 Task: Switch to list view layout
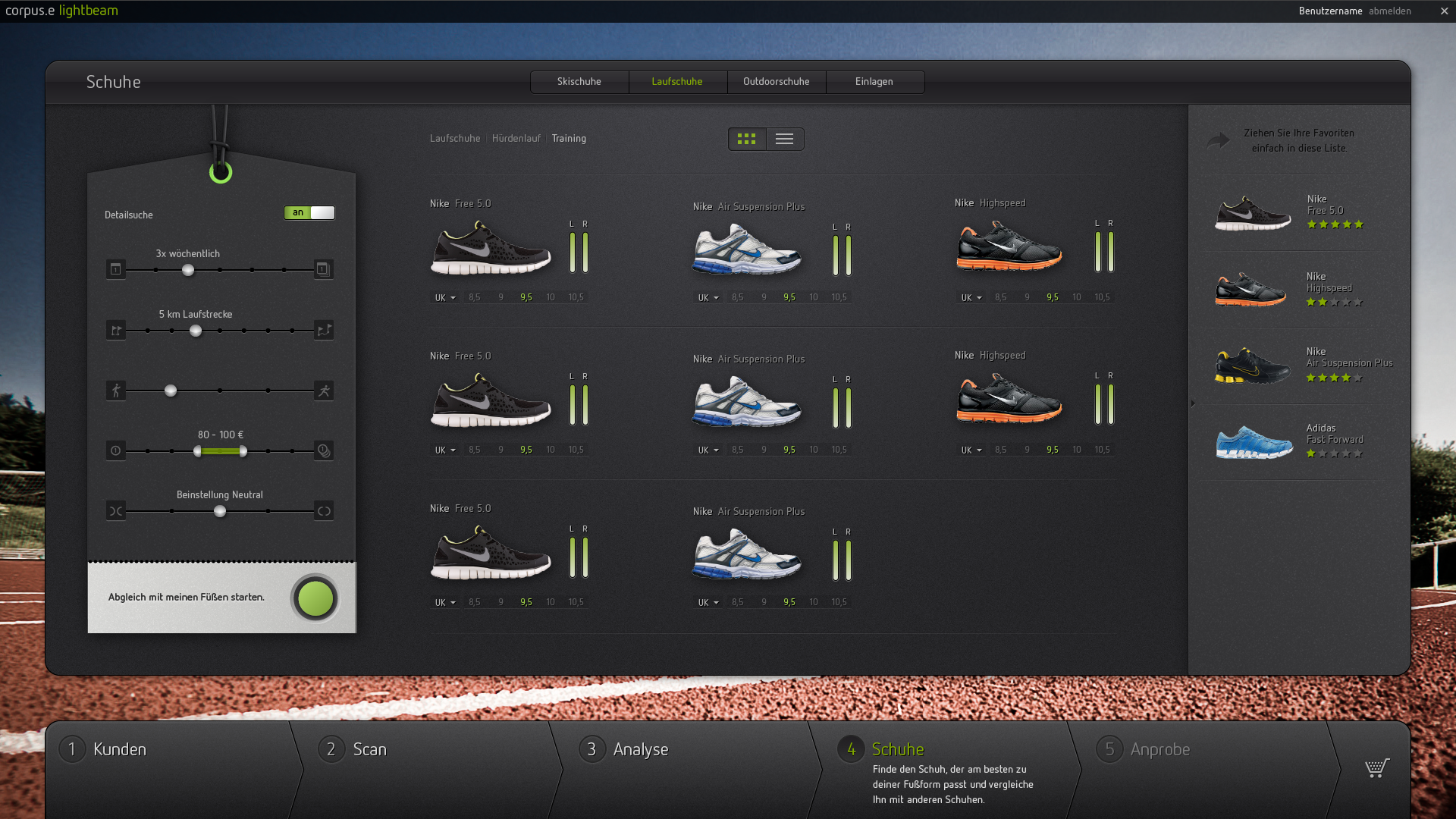pyautogui.click(x=785, y=139)
